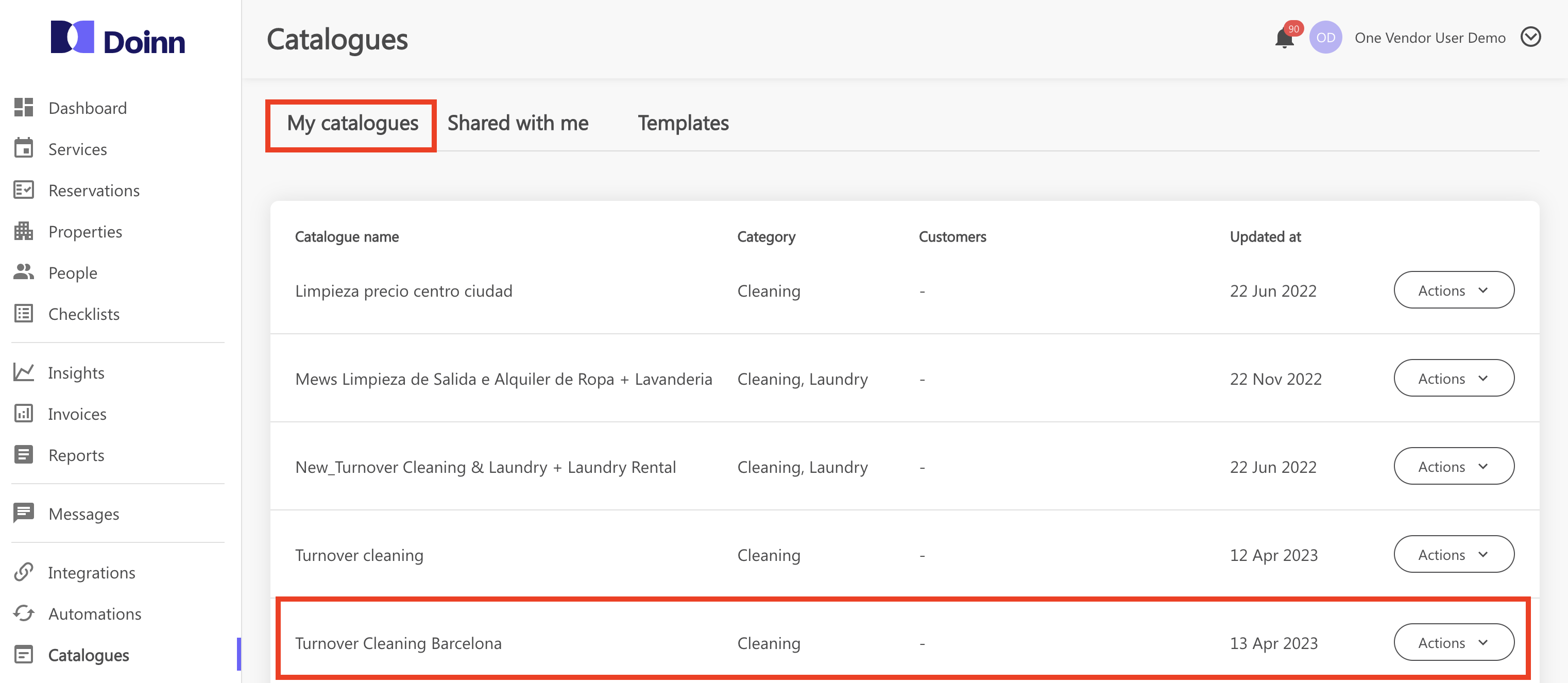This screenshot has width=1568, height=683.
Task: Go to Integrations page
Action: point(91,573)
